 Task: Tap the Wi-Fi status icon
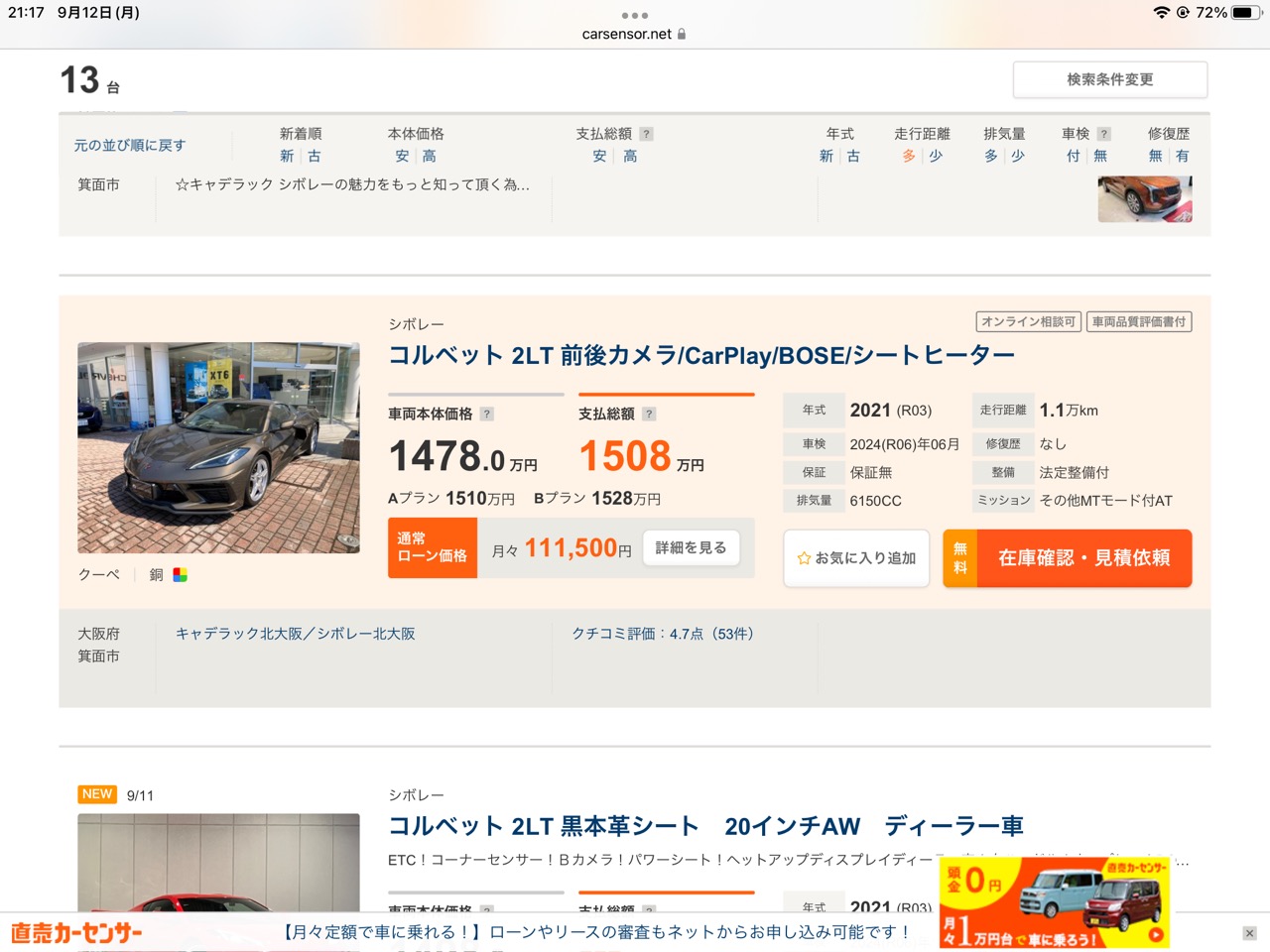1161,13
